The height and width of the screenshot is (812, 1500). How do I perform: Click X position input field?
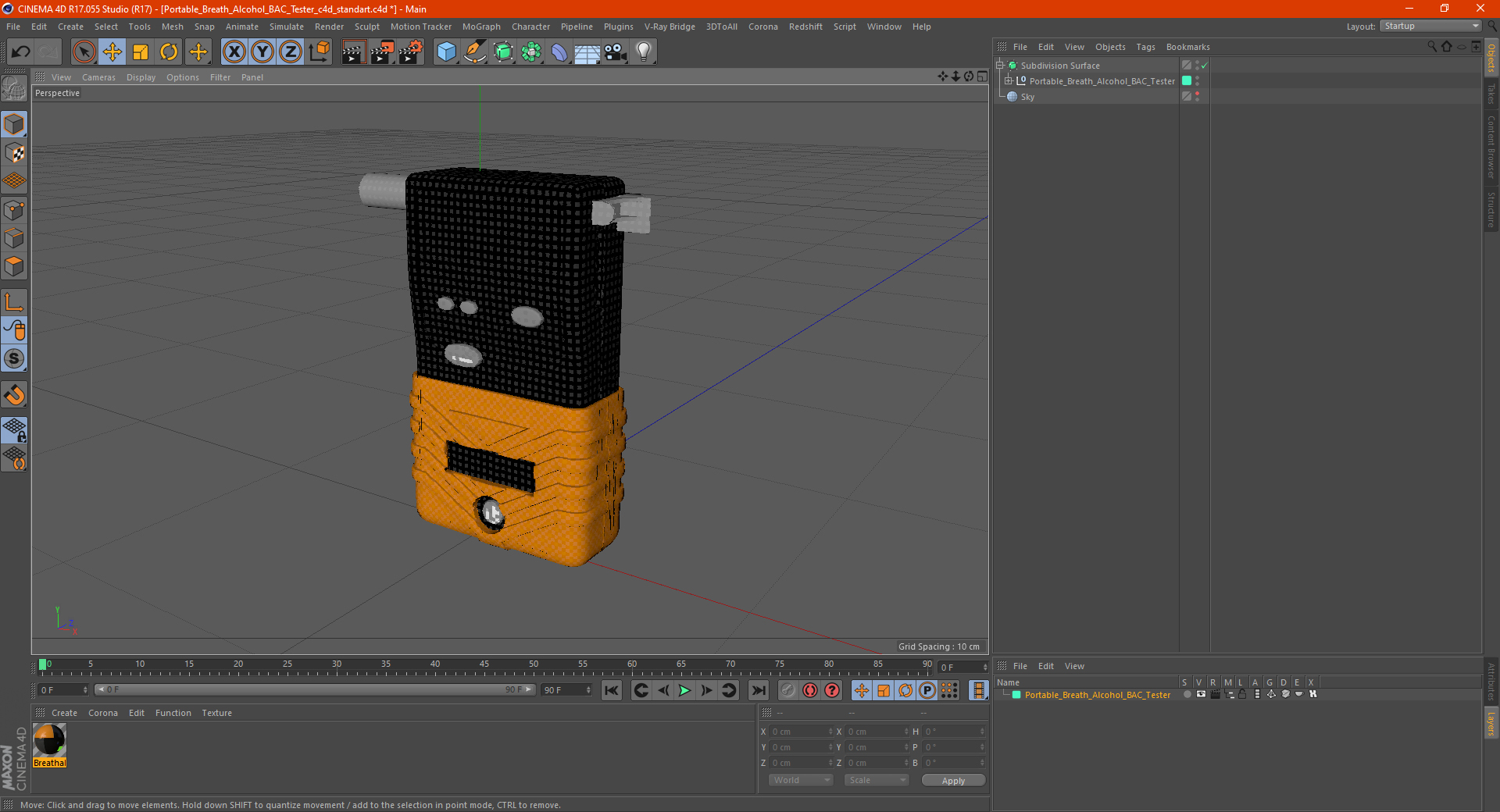pyautogui.click(x=802, y=732)
